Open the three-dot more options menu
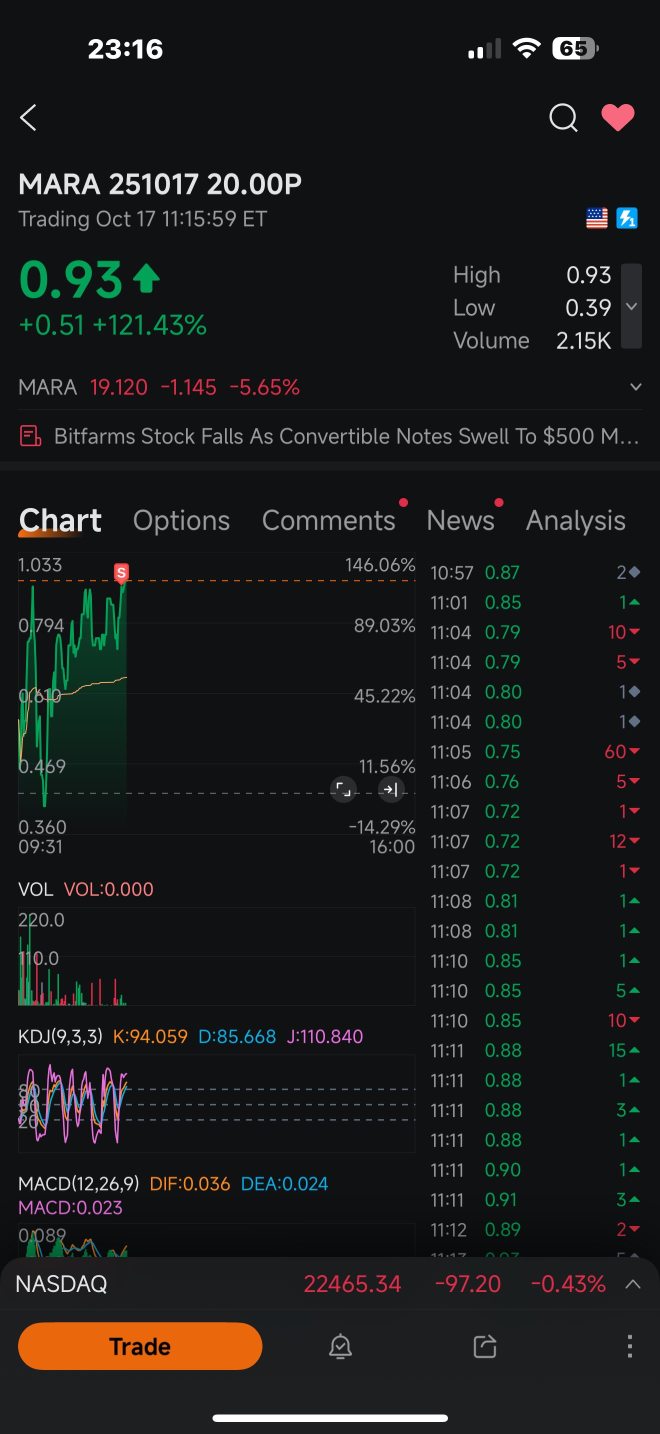Screen dimensions: 660x1434 (x=629, y=1347)
